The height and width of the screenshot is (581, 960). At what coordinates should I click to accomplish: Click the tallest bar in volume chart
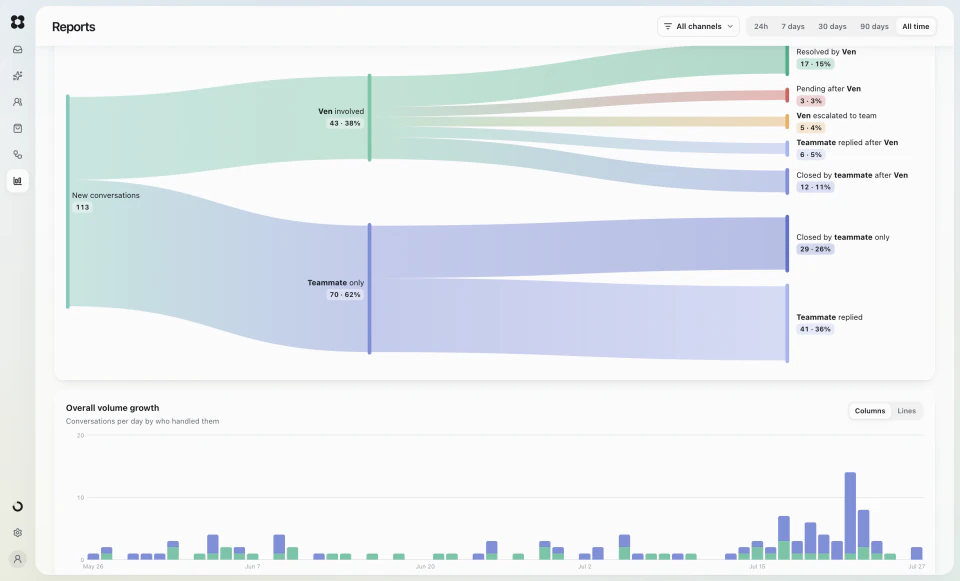pos(850,515)
